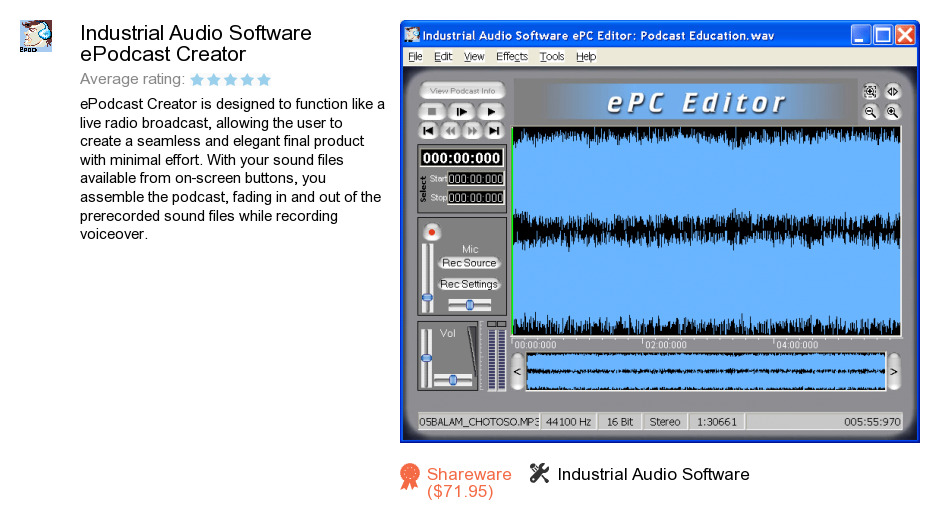Click the Rec Settings button
The image size is (940, 527).
tap(469, 284)
